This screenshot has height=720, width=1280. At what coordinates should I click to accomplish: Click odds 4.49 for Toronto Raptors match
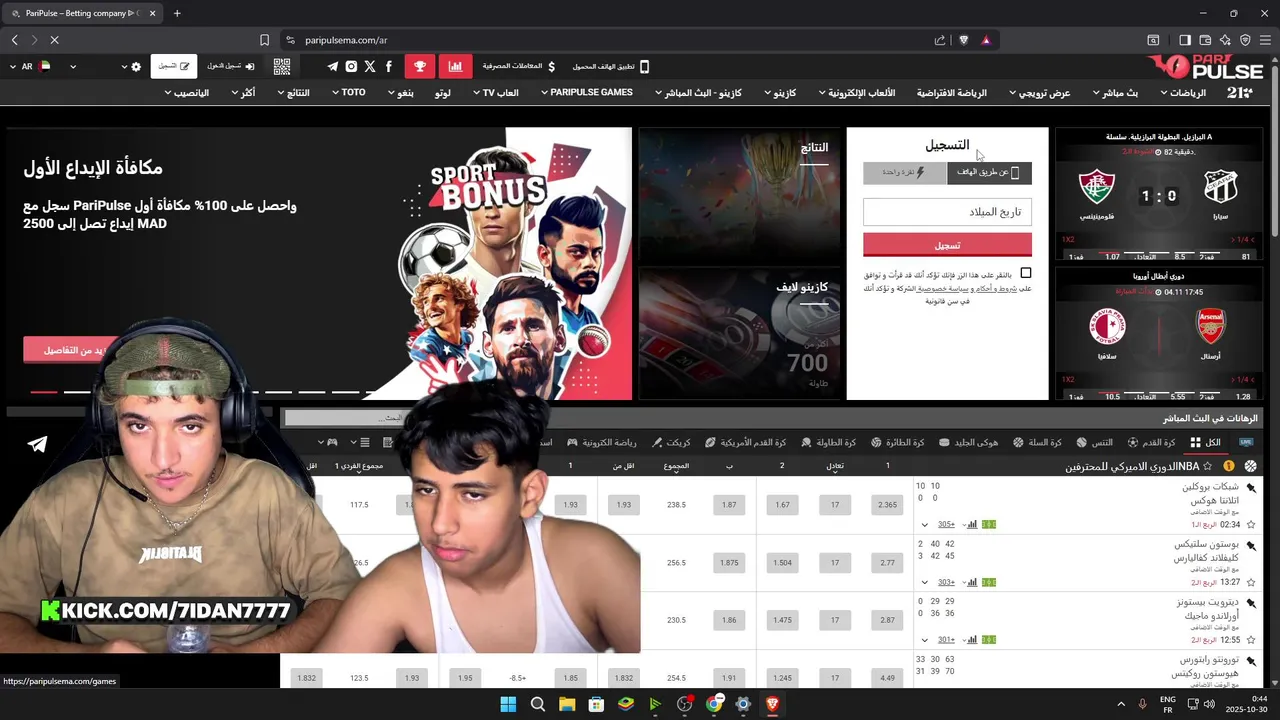887,678
